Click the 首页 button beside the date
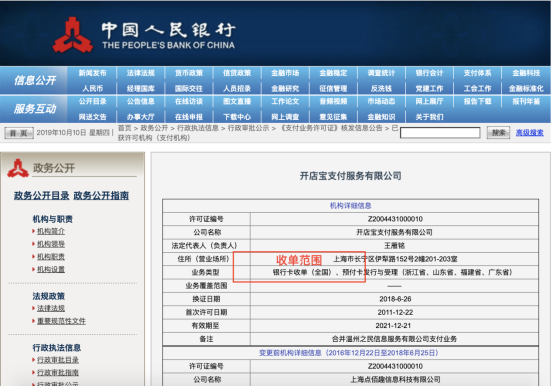Screen dimensions: 553x386 19,133
